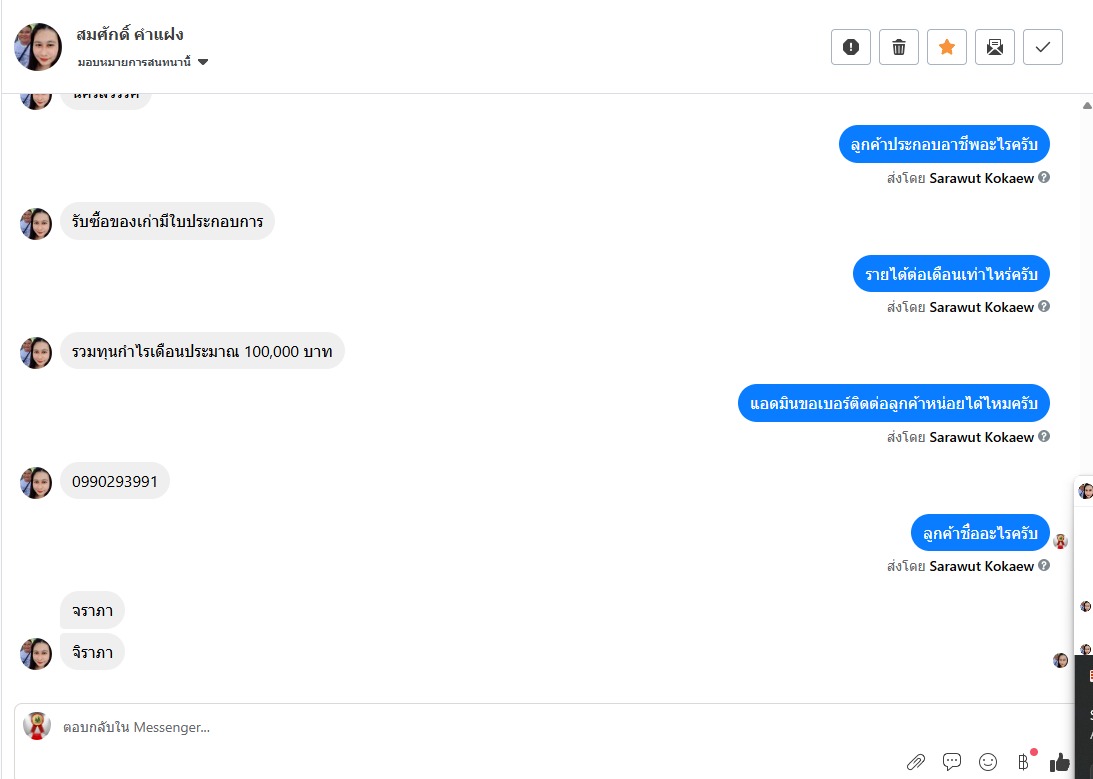Image resolution: width=1093 pixels, height=779 pixels.
Task: Click the scrollbar up arrow
Action: 1087,106
